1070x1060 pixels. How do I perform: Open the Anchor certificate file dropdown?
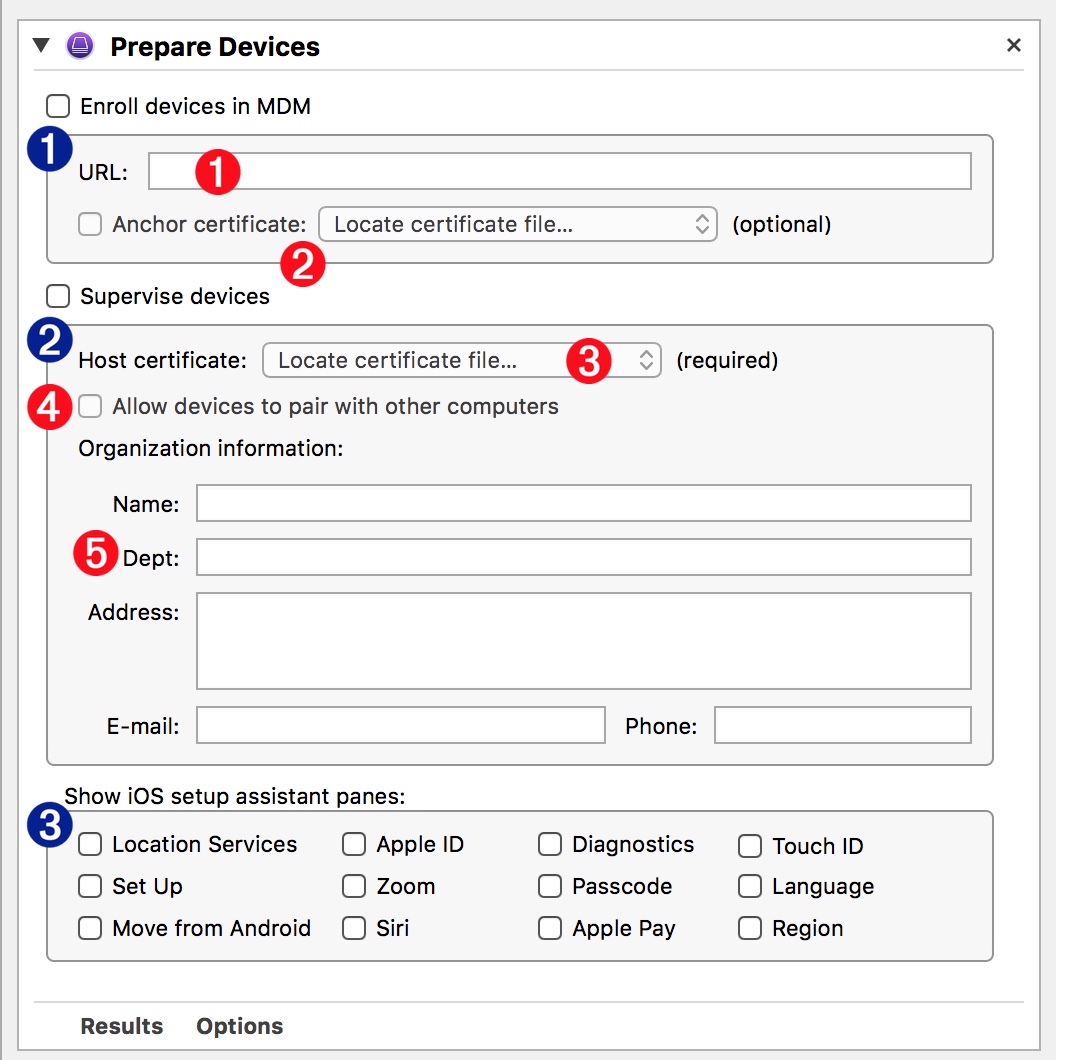tap(517, 225)
